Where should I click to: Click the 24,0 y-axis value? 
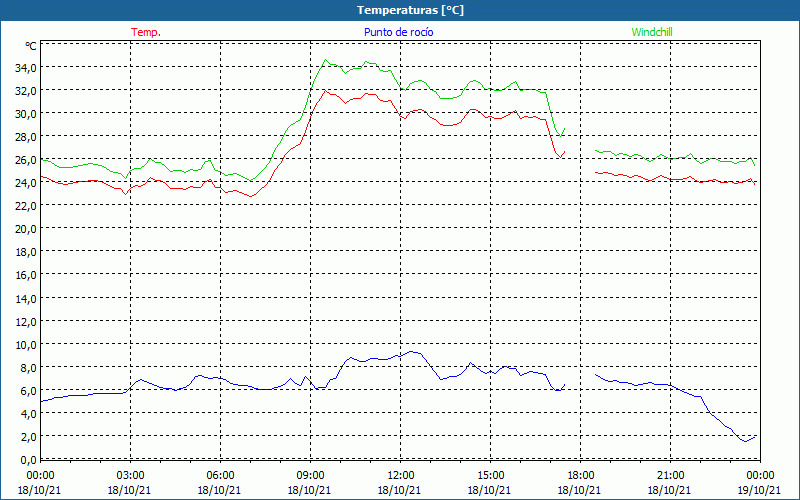point(26,183)
